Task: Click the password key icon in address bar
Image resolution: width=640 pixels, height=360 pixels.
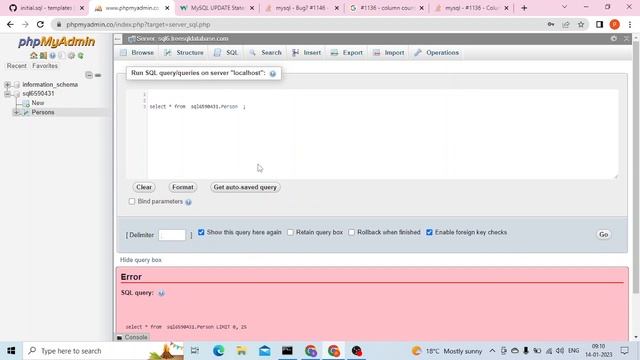Action: coord(551,24)
